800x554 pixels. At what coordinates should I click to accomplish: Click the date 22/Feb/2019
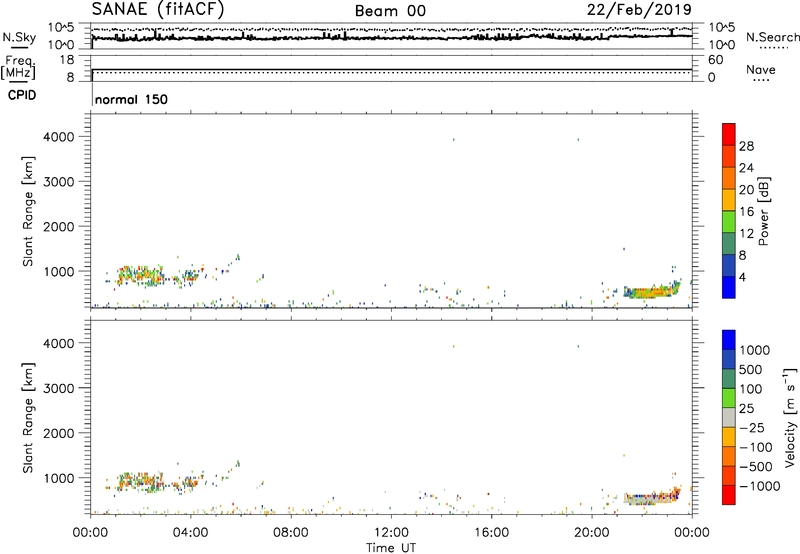tap(639, 10)
